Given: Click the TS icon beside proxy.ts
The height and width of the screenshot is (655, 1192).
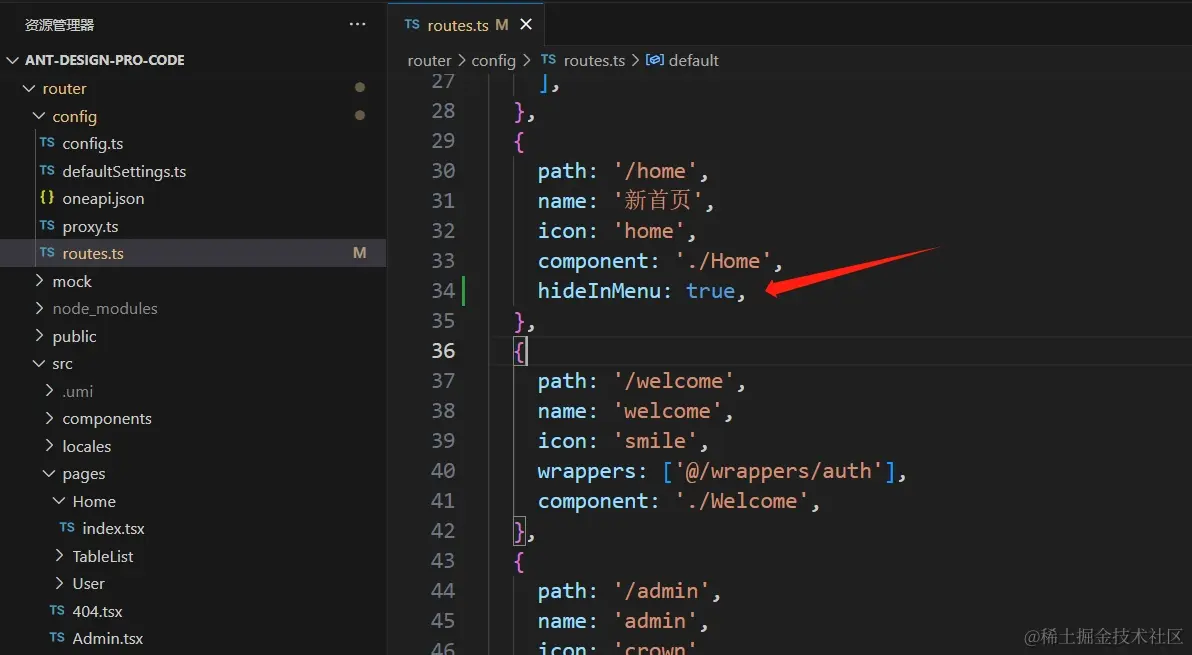Looking at the screenshot, I should pos(47,226).
